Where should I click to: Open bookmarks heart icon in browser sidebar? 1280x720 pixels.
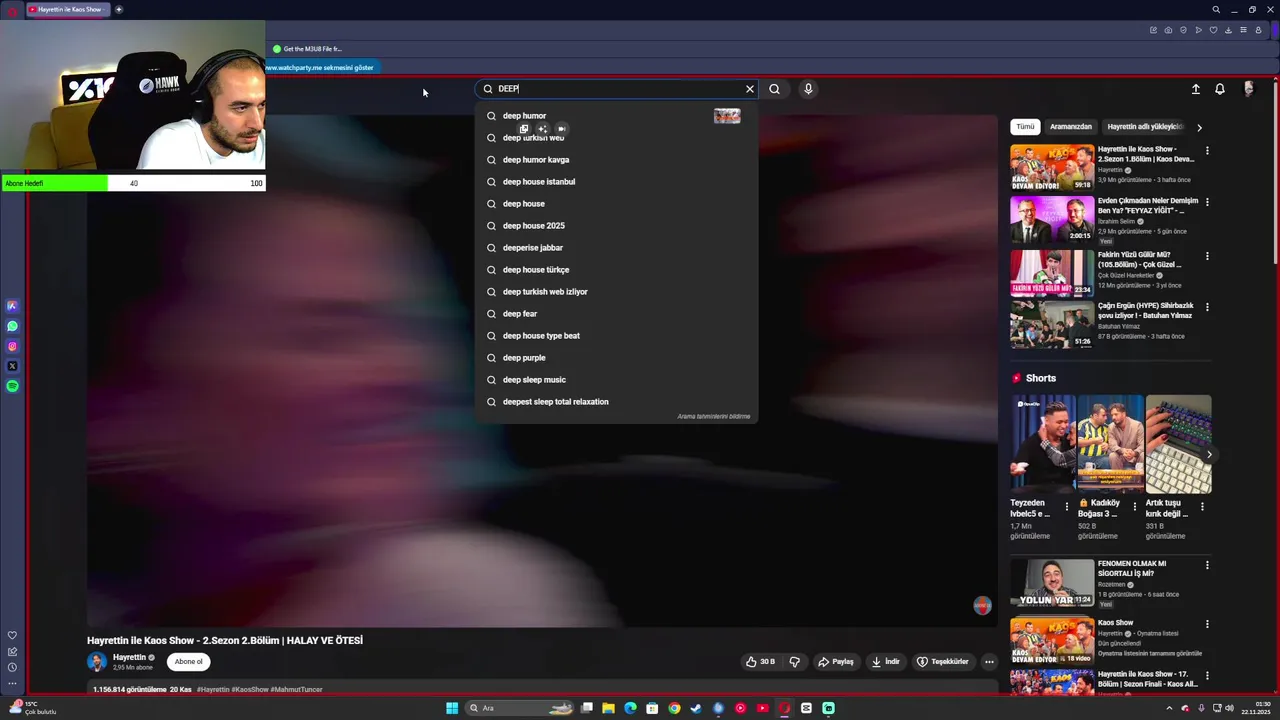click(12, 635)
